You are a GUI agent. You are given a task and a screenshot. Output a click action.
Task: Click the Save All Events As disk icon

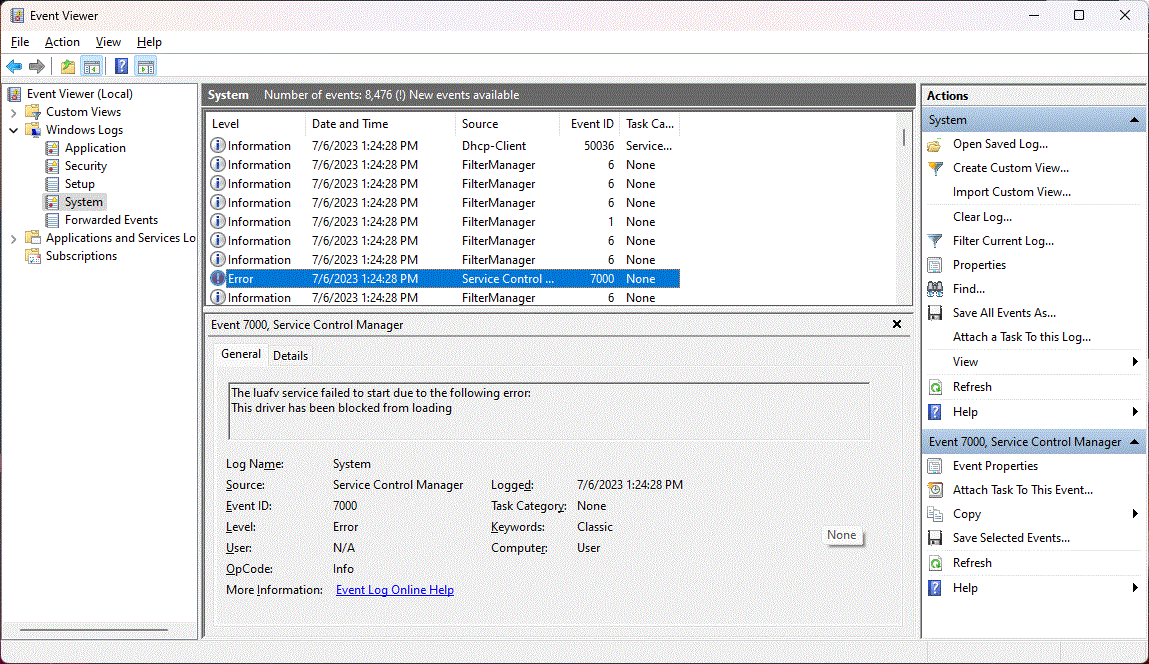click(935, 314)
